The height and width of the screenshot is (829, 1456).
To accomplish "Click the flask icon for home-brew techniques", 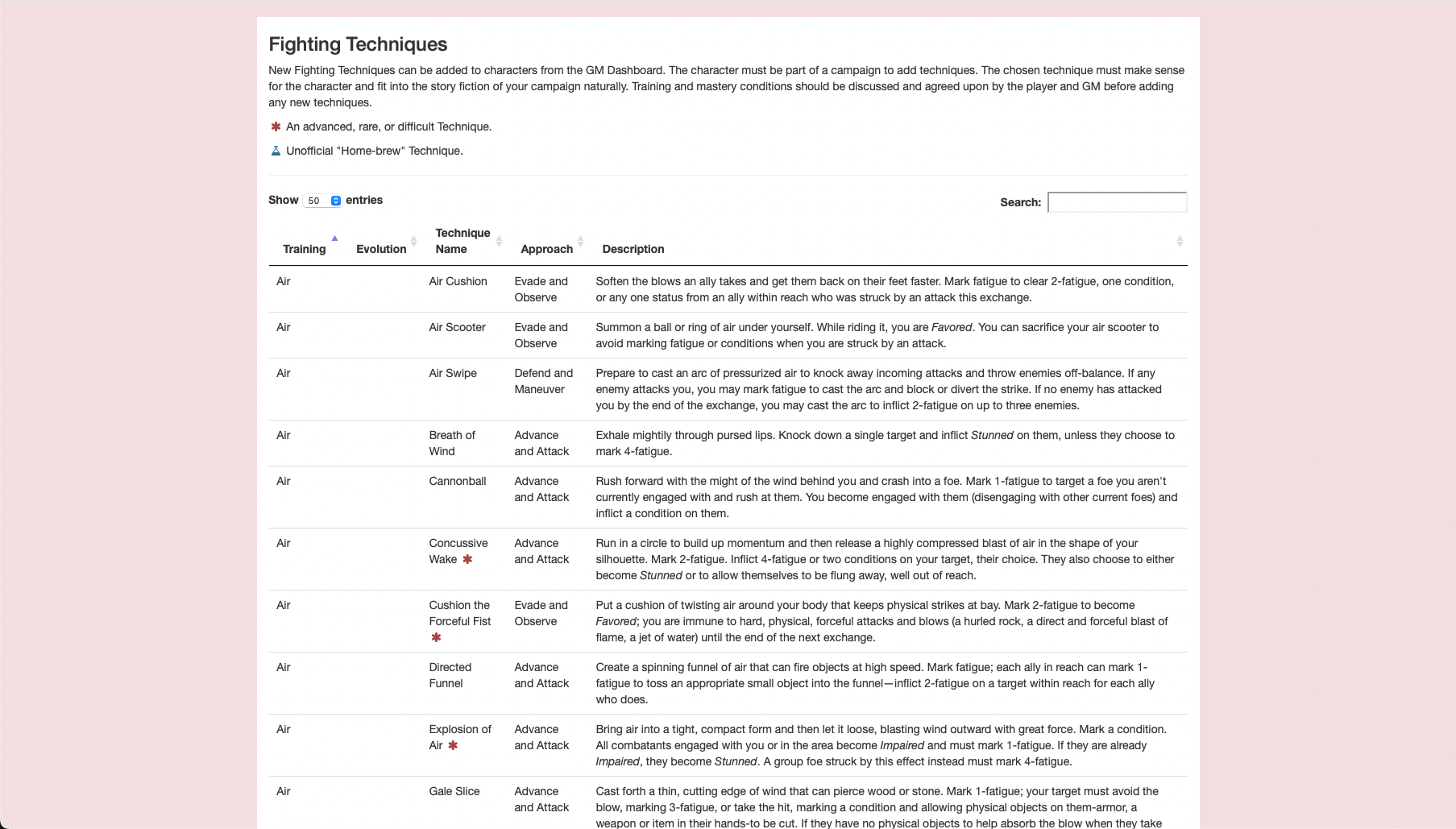I will coord(276,151).
